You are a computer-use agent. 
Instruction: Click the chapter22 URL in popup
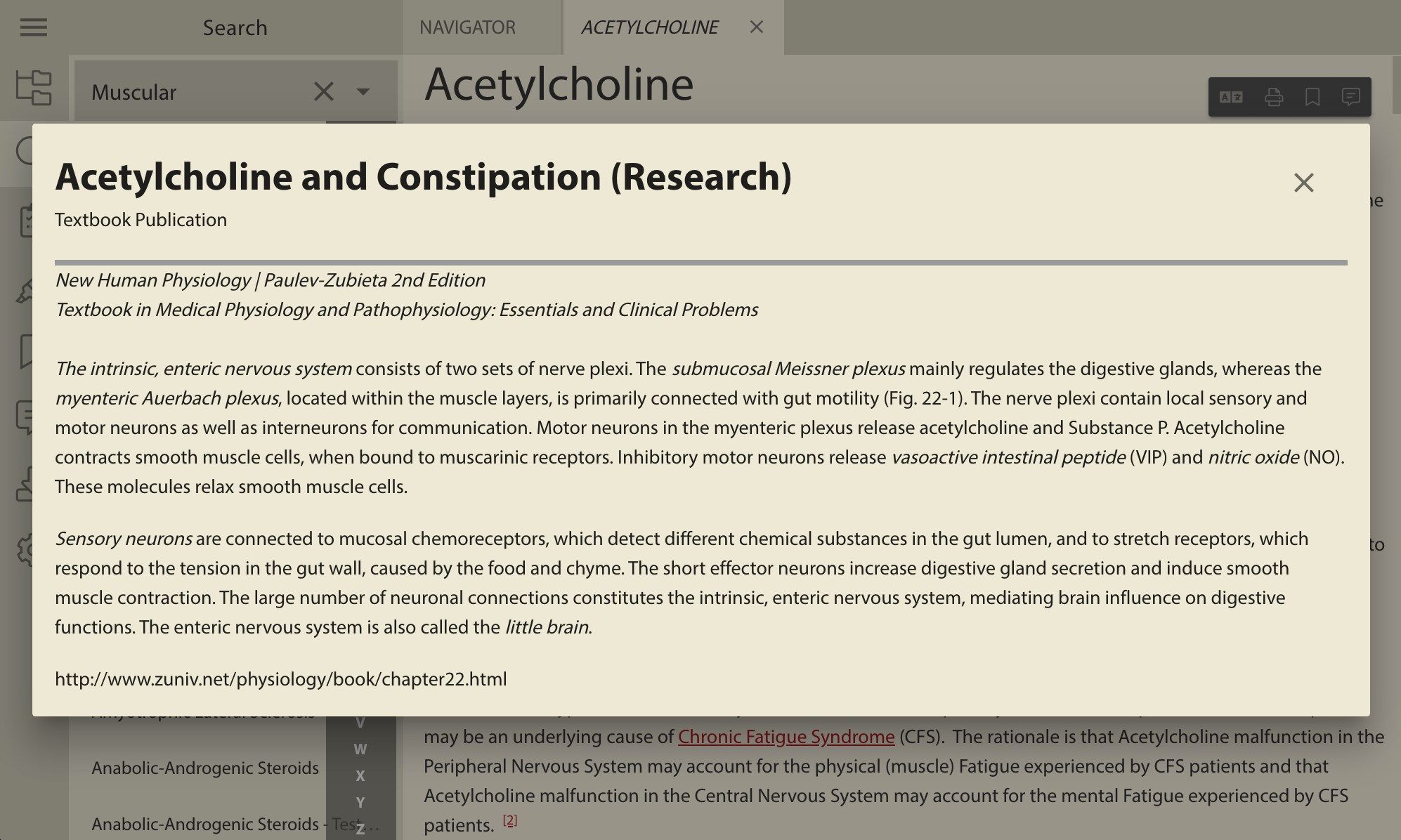(x=281, y=679)
